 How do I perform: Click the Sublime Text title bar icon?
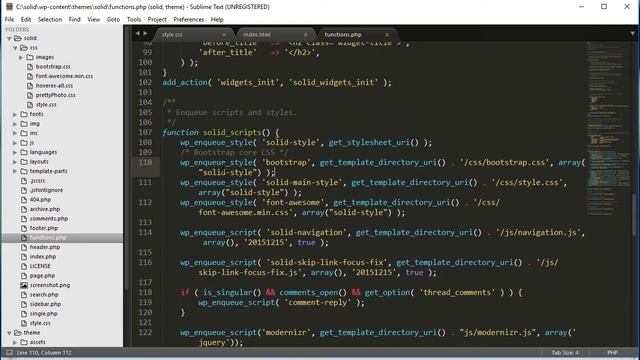click(x=9, y=7)
